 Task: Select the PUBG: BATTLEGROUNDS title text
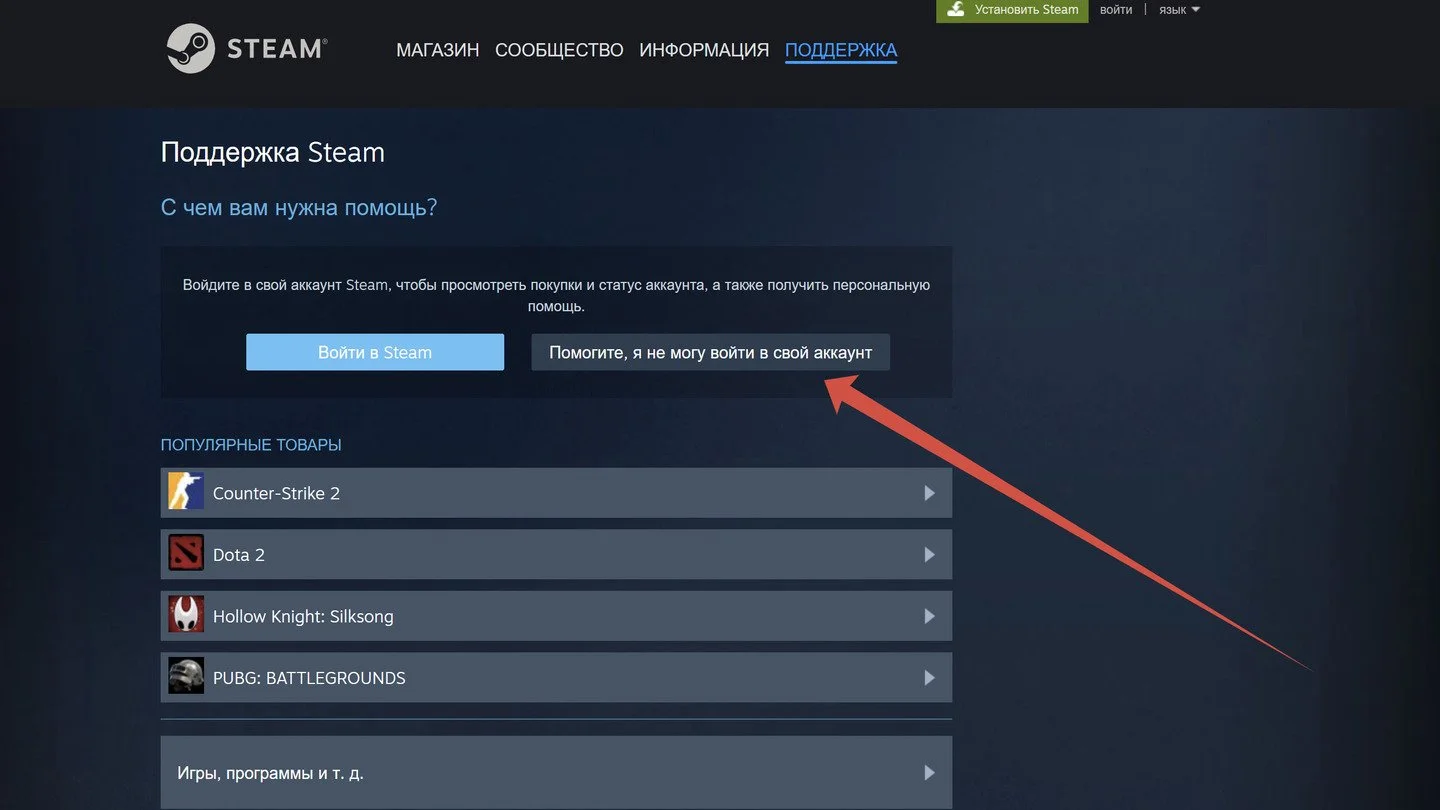click(x=309, y=678)
